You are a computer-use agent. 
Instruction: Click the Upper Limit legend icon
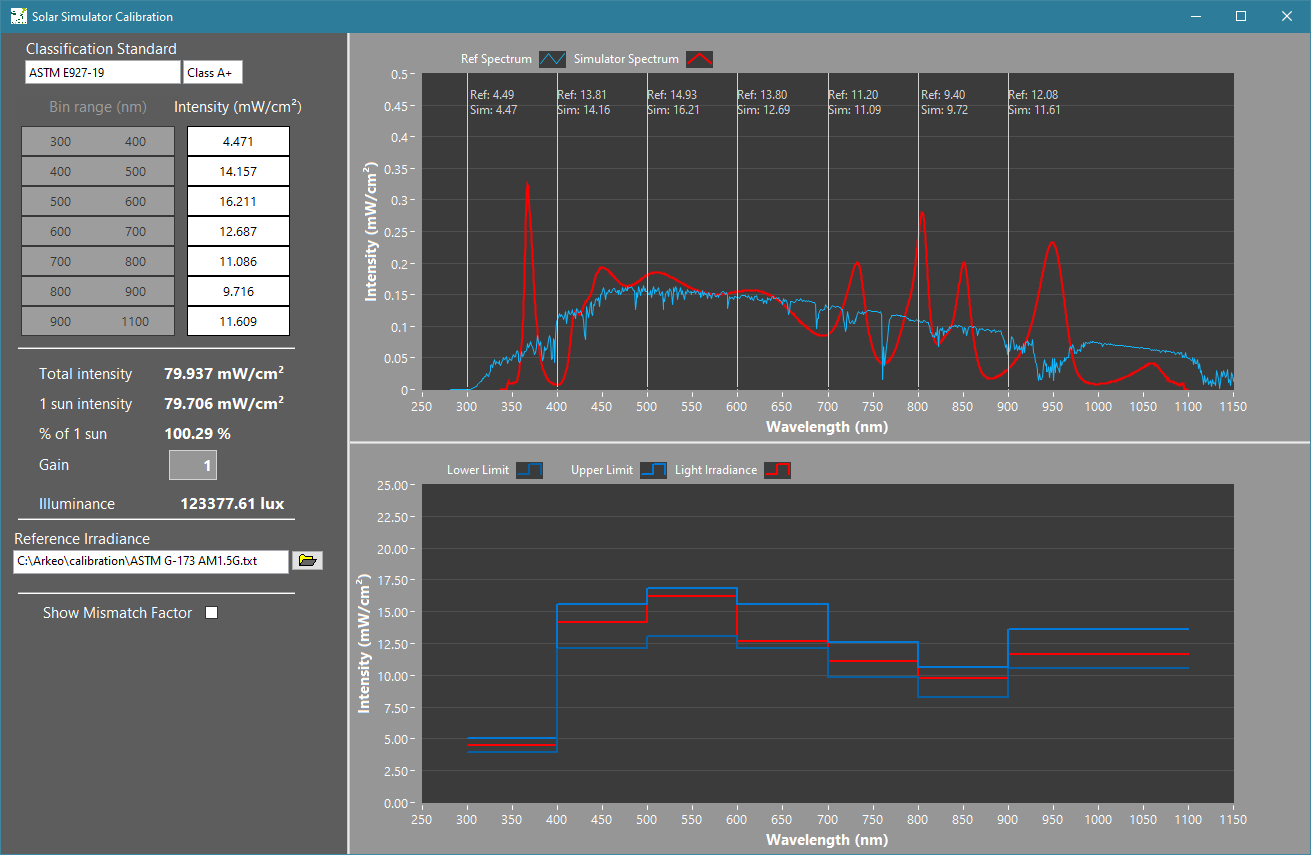[653, 470]
